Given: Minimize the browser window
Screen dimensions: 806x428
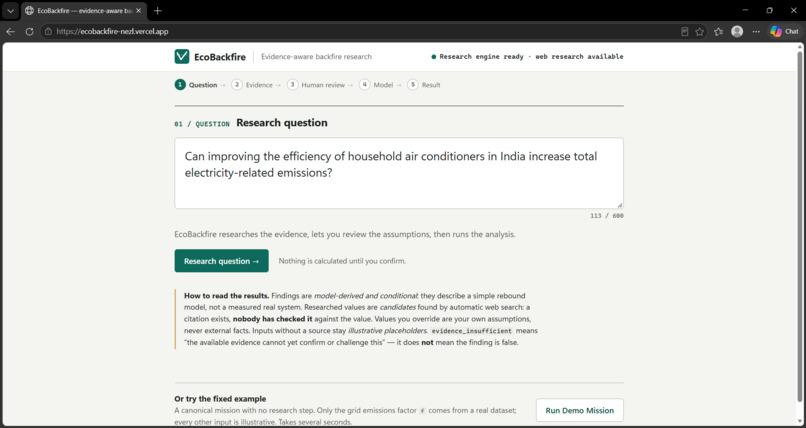Looking at the screenshot, I should click(x=746, y=10).
